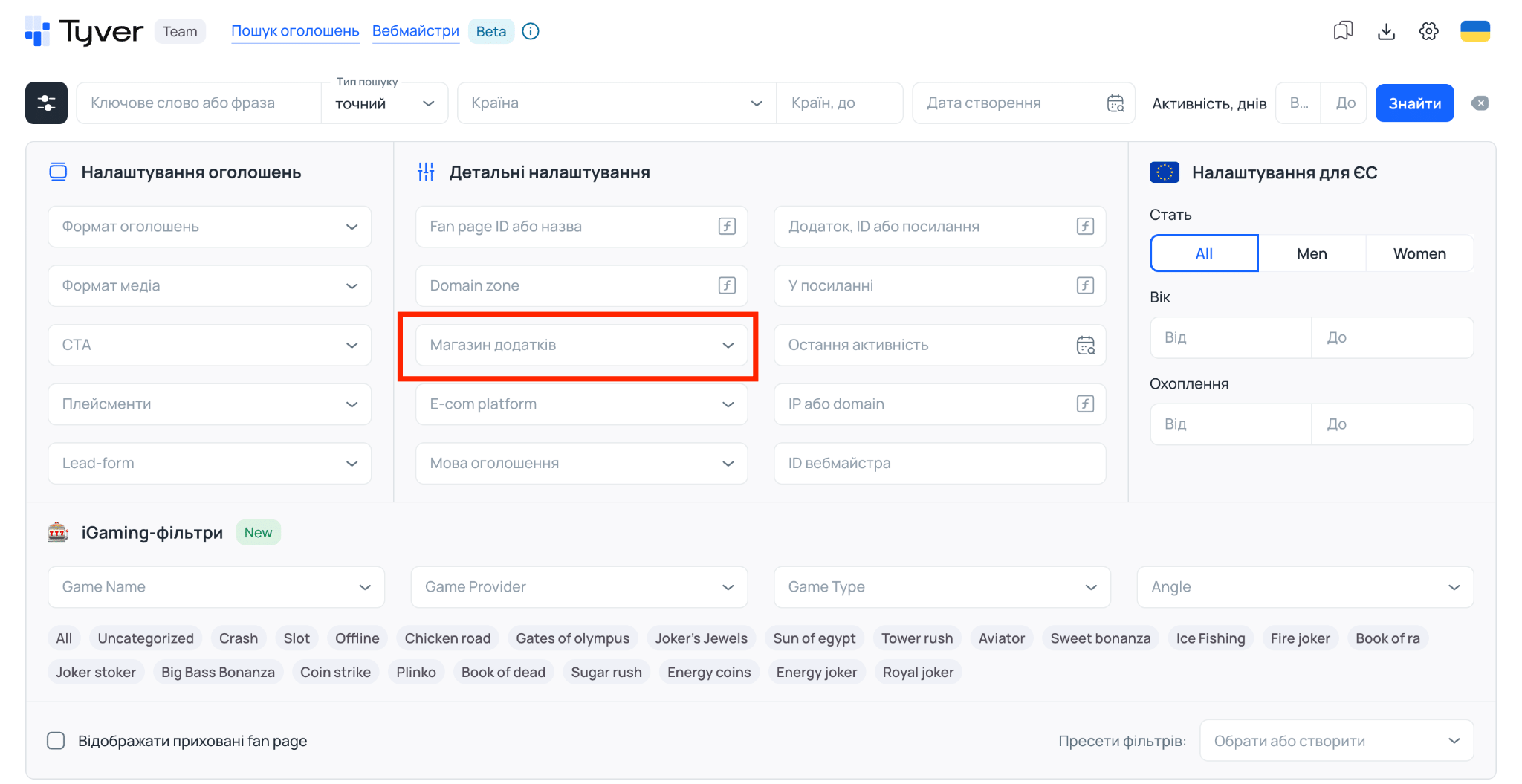Select Women gender option
The height and width of the screenshot is (784, 1522).
click(1419, 253)
